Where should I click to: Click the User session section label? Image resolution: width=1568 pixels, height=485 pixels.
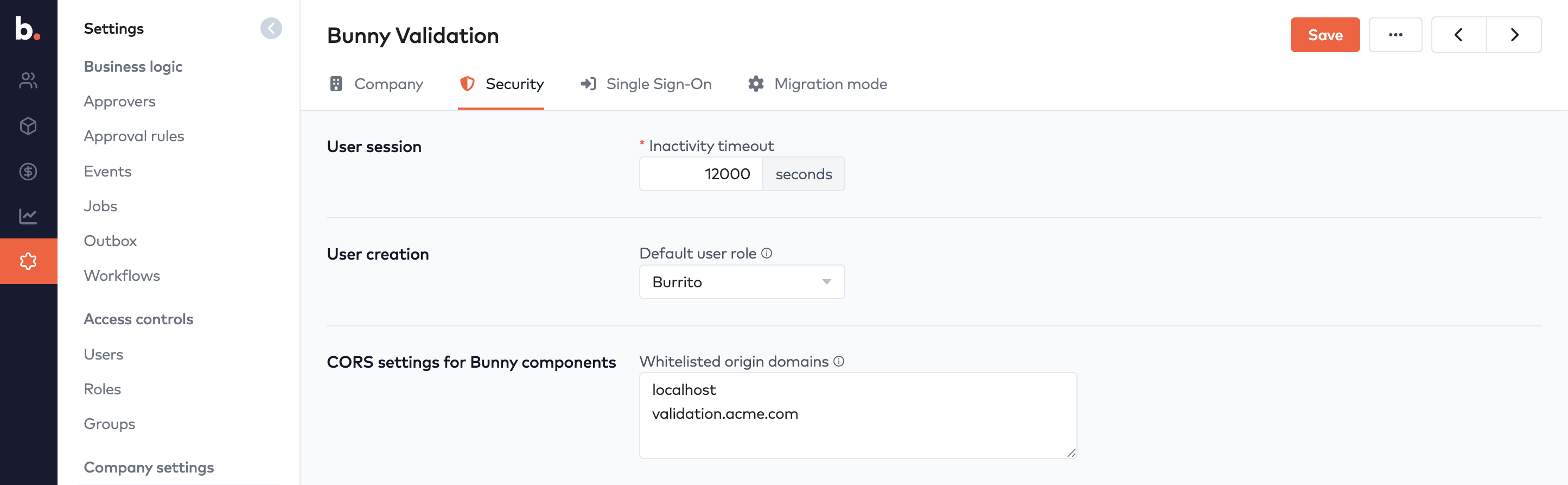(x=374, y=146)
